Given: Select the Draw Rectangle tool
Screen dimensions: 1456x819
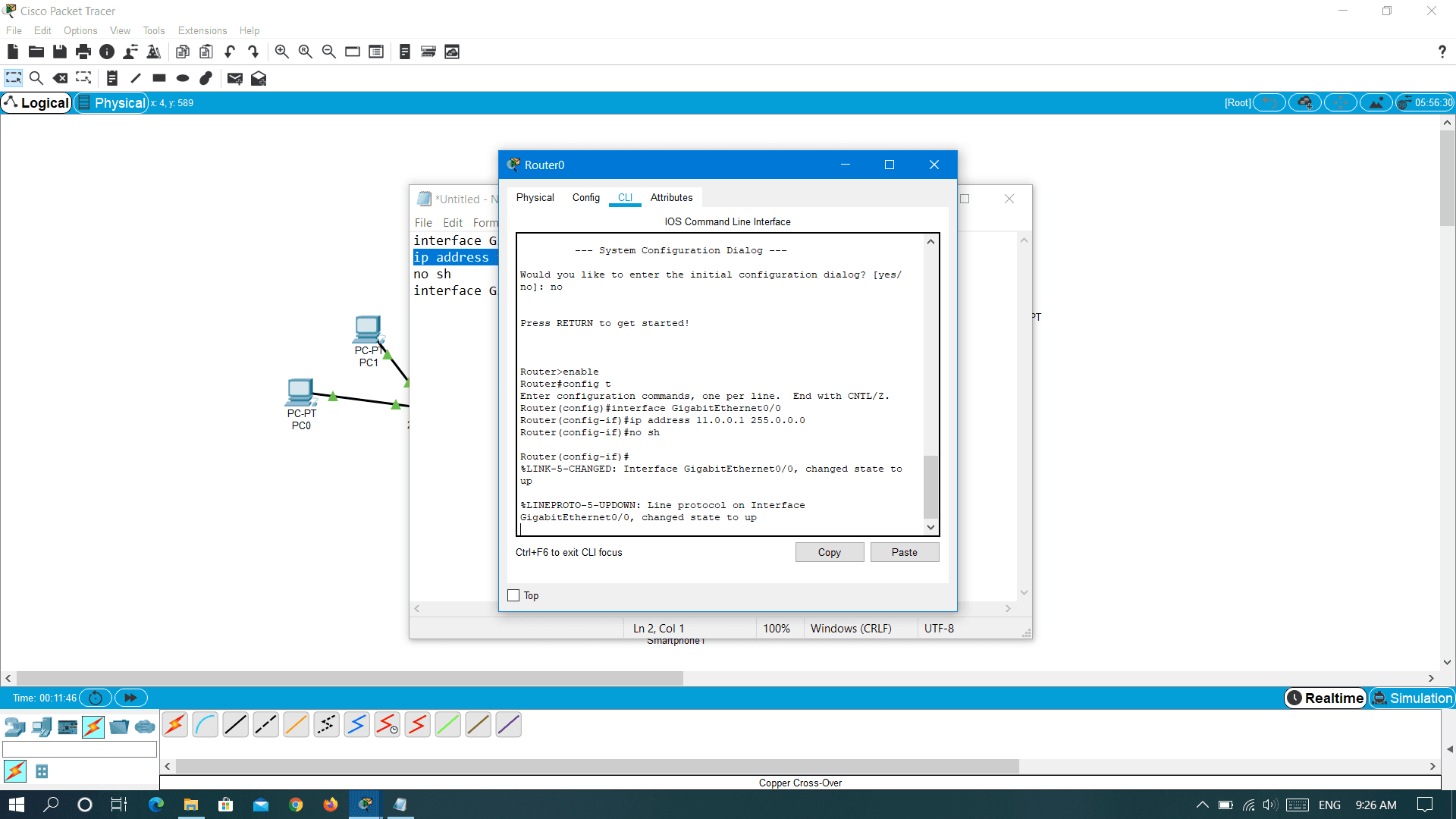Looking at the screenshot, I should point(159,78).
